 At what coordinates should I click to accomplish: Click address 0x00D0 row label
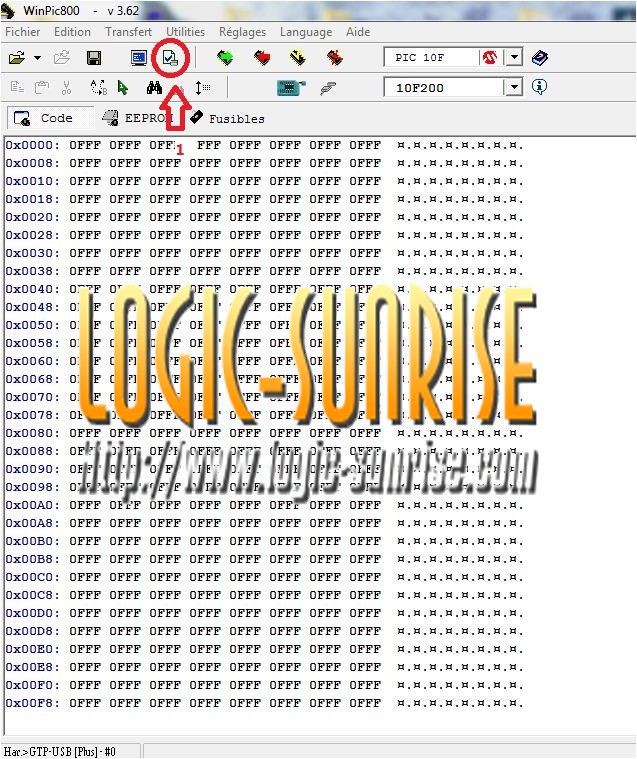click(32, 613)
